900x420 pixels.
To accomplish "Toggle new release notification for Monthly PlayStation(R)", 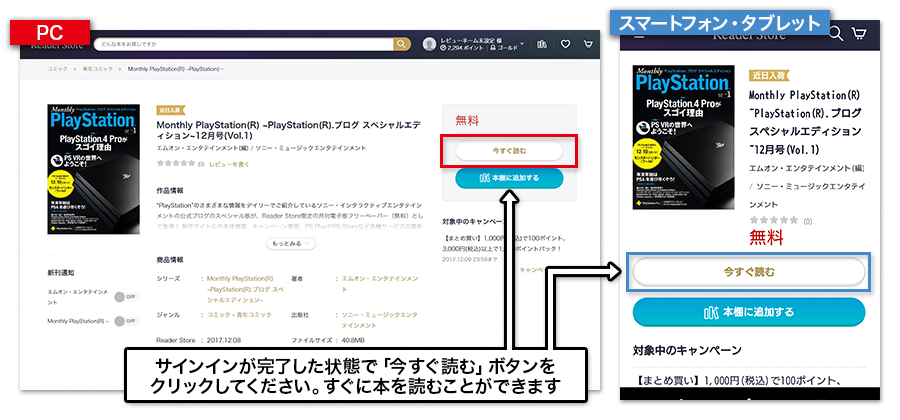I will click(x=126, y=321).
